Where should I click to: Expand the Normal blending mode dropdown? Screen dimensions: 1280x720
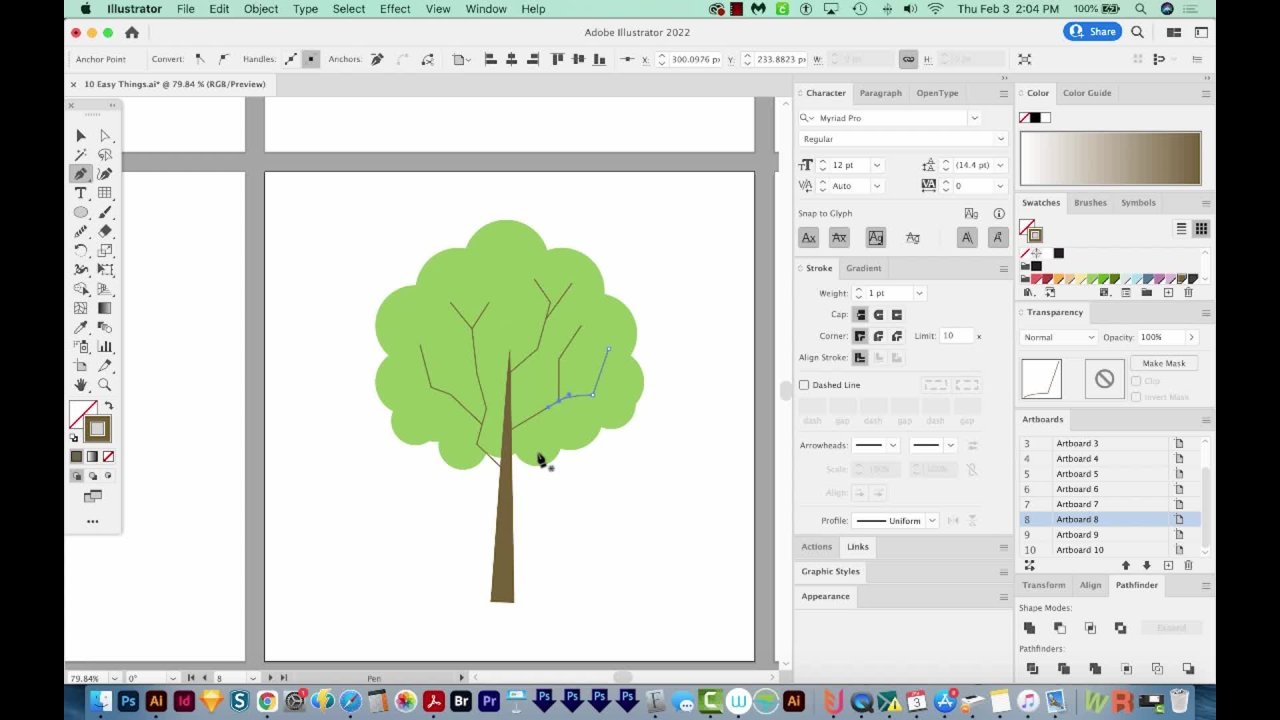click(x=1058, y=338)
